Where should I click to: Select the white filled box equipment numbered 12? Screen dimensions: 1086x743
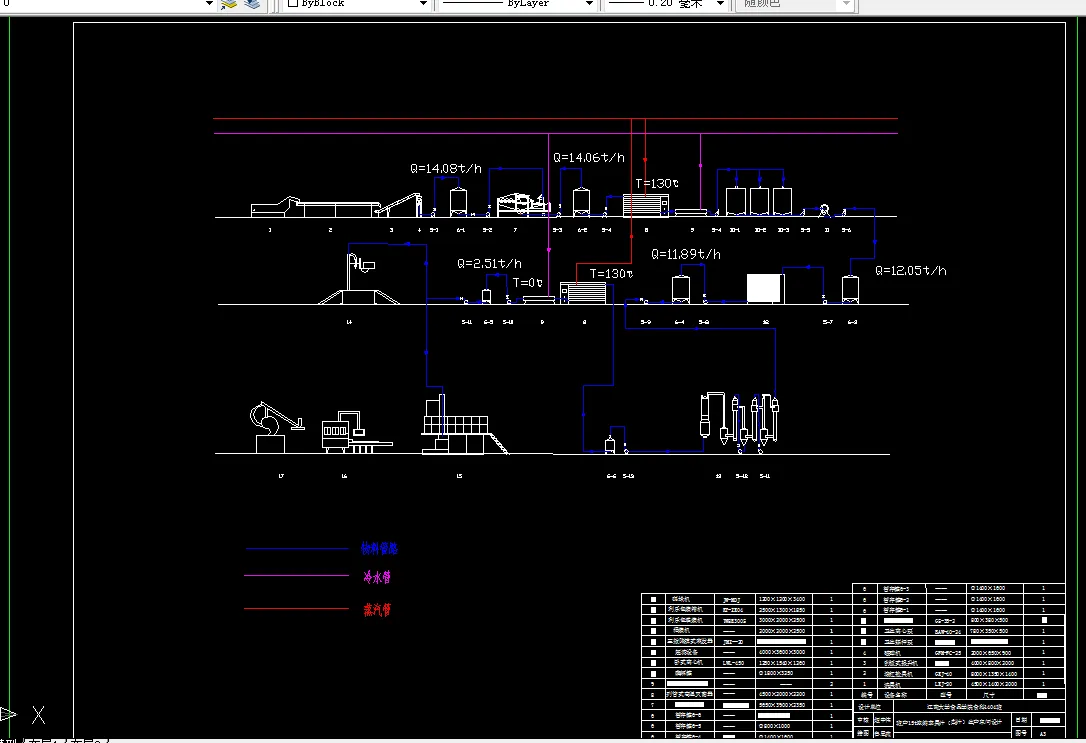click(765, 288)
